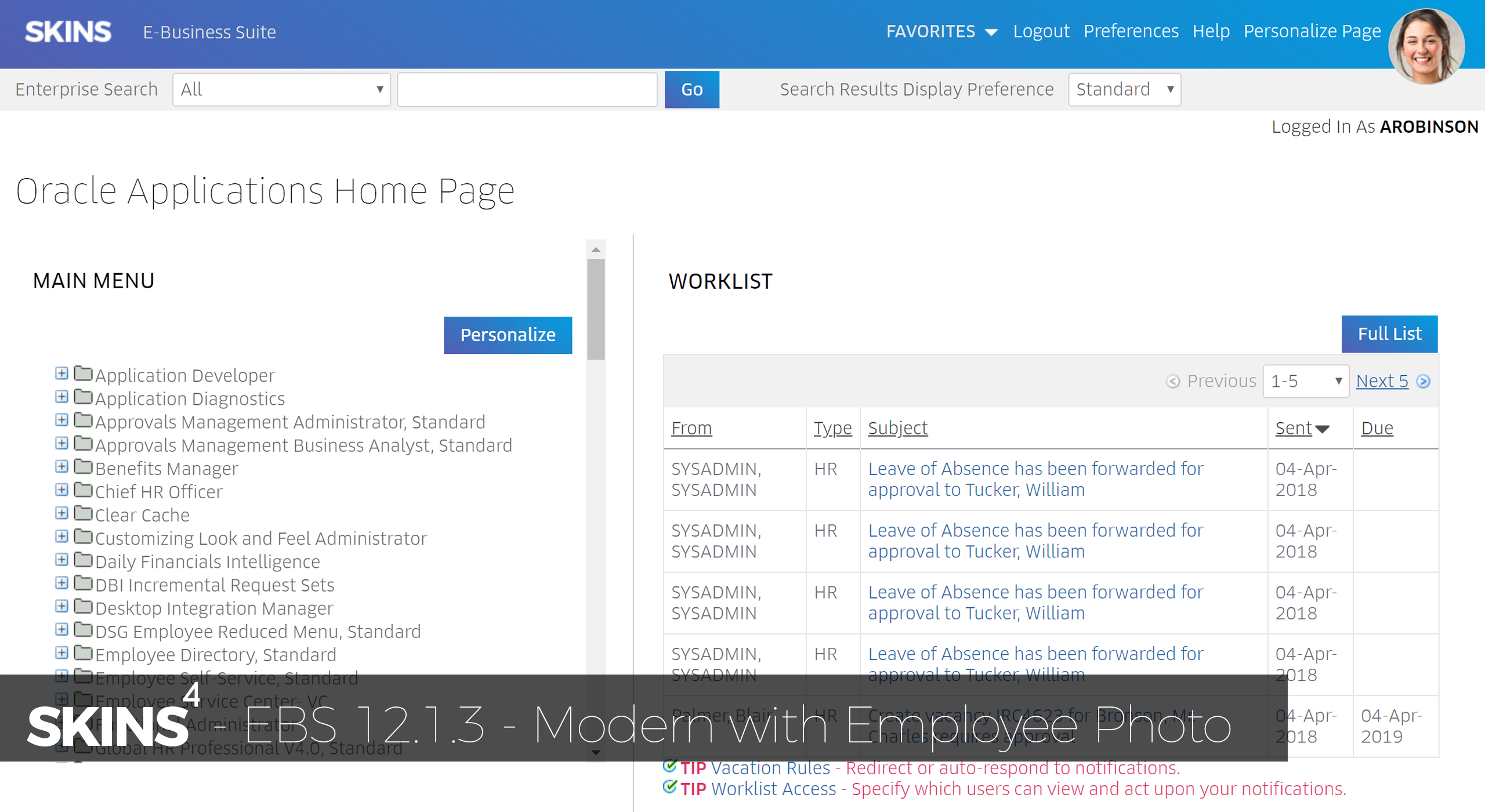Screen dimensions: 1485x812
Task: Expand the Chief HR Officer node
Action: pyautogui.click(x=61, y=490)
